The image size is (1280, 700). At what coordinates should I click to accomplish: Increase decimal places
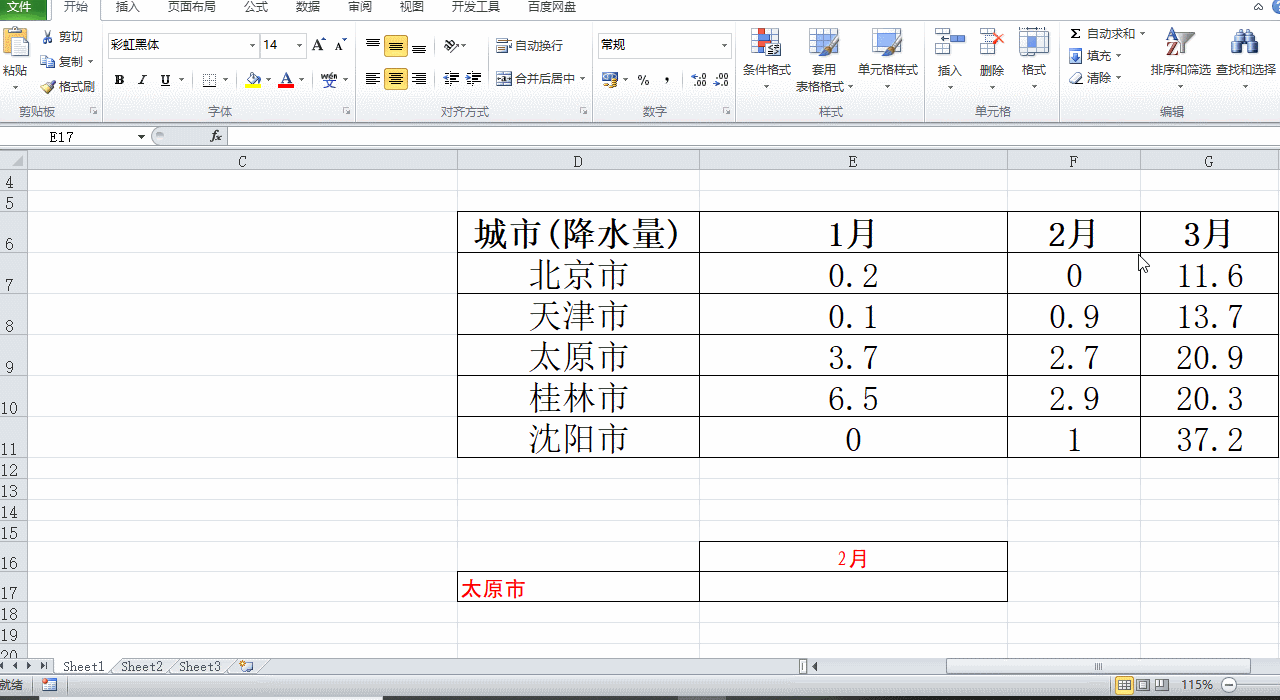tap(699, 80)
